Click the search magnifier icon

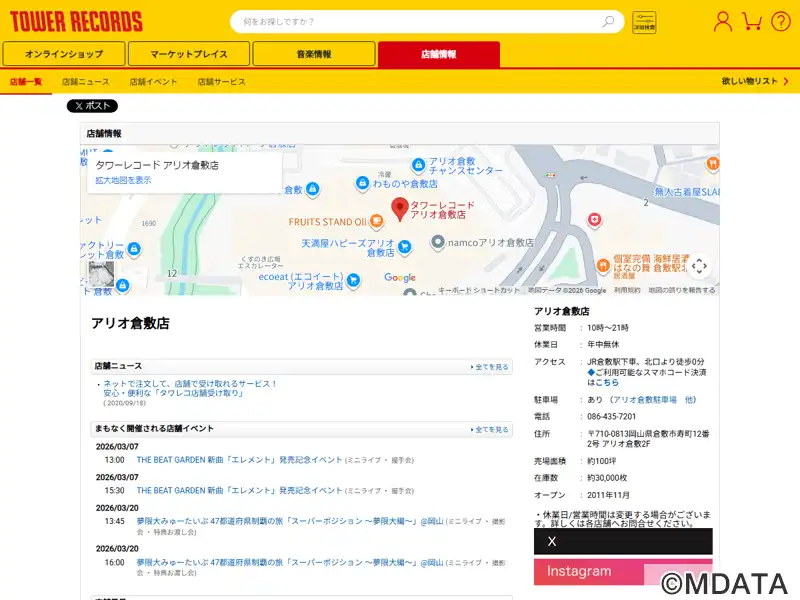click(608, 22)
